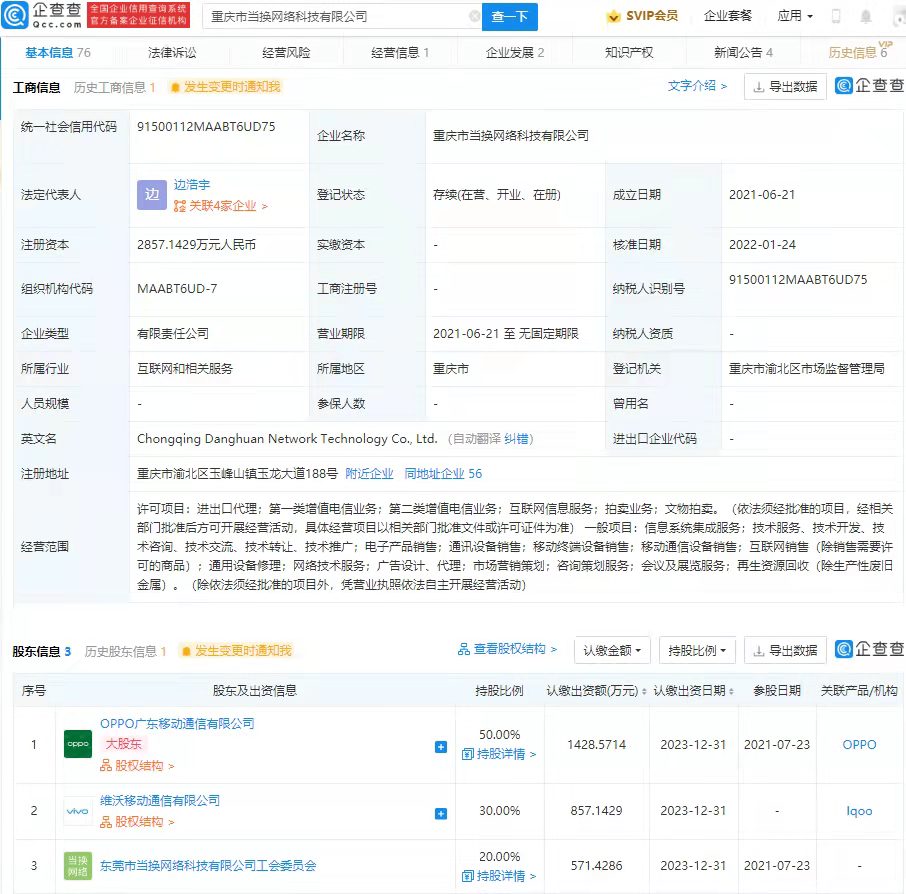Screen dimensions: 906x894
Task: Switch to the 知识产权 tab
Action: (629, 52)
